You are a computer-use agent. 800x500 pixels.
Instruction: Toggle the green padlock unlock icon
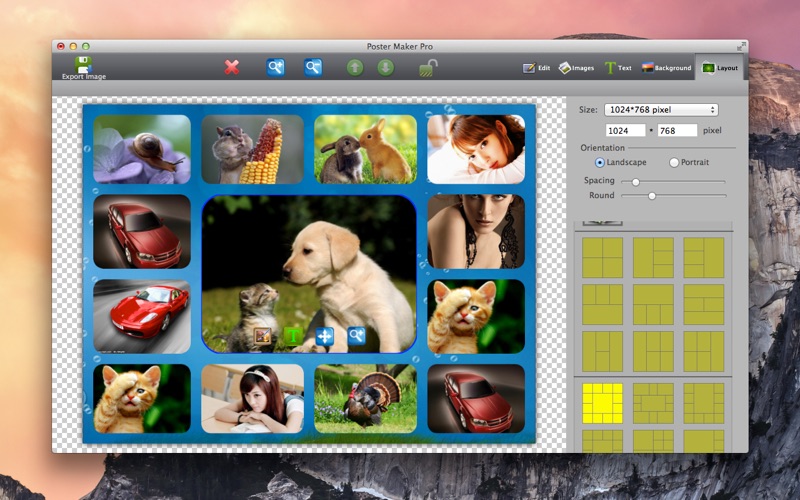click(x=427, y=67)
